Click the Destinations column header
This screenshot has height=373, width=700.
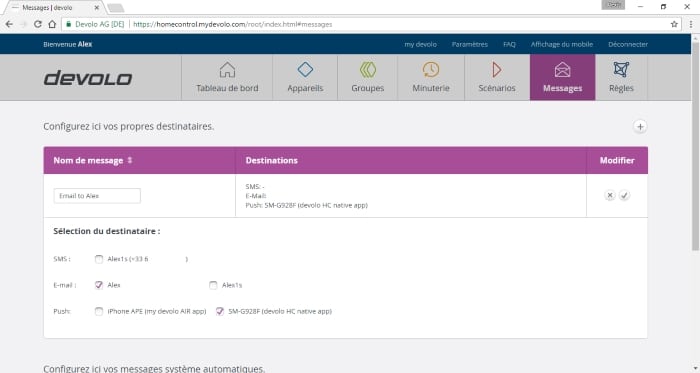pyautogui.click(x=271, y=160)
